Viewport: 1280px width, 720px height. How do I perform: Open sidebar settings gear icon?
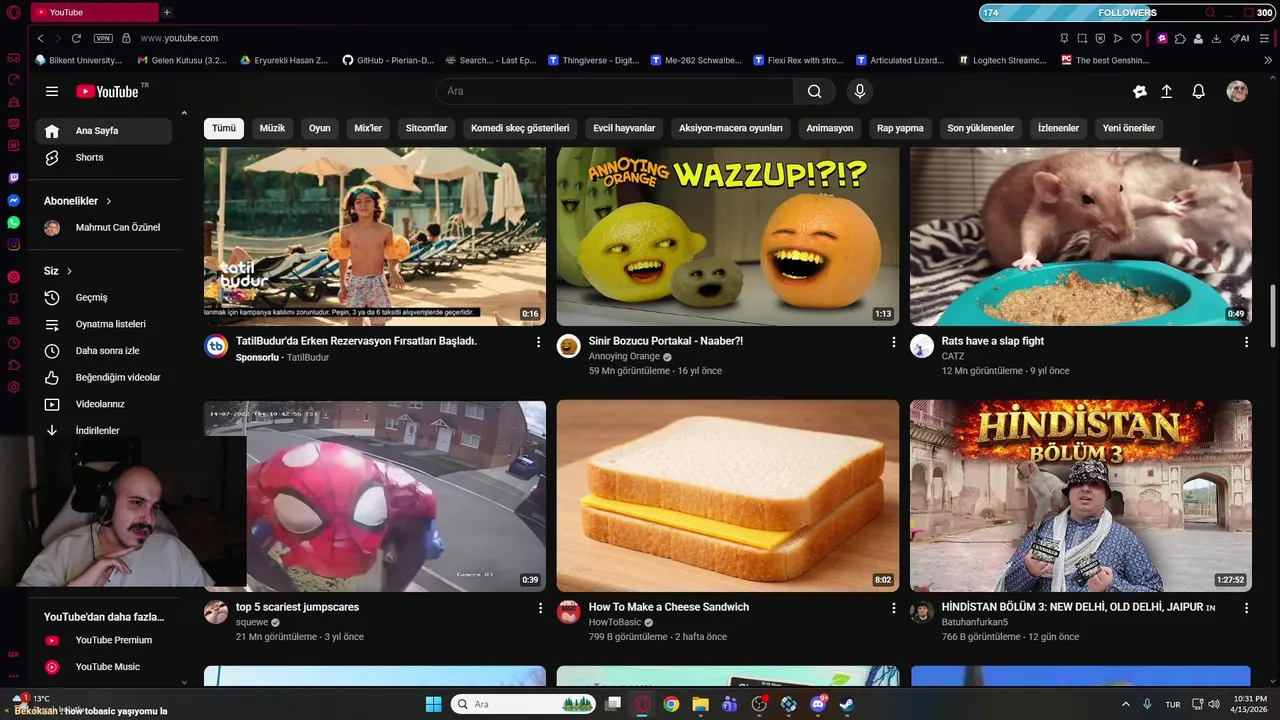coord(13,387)
